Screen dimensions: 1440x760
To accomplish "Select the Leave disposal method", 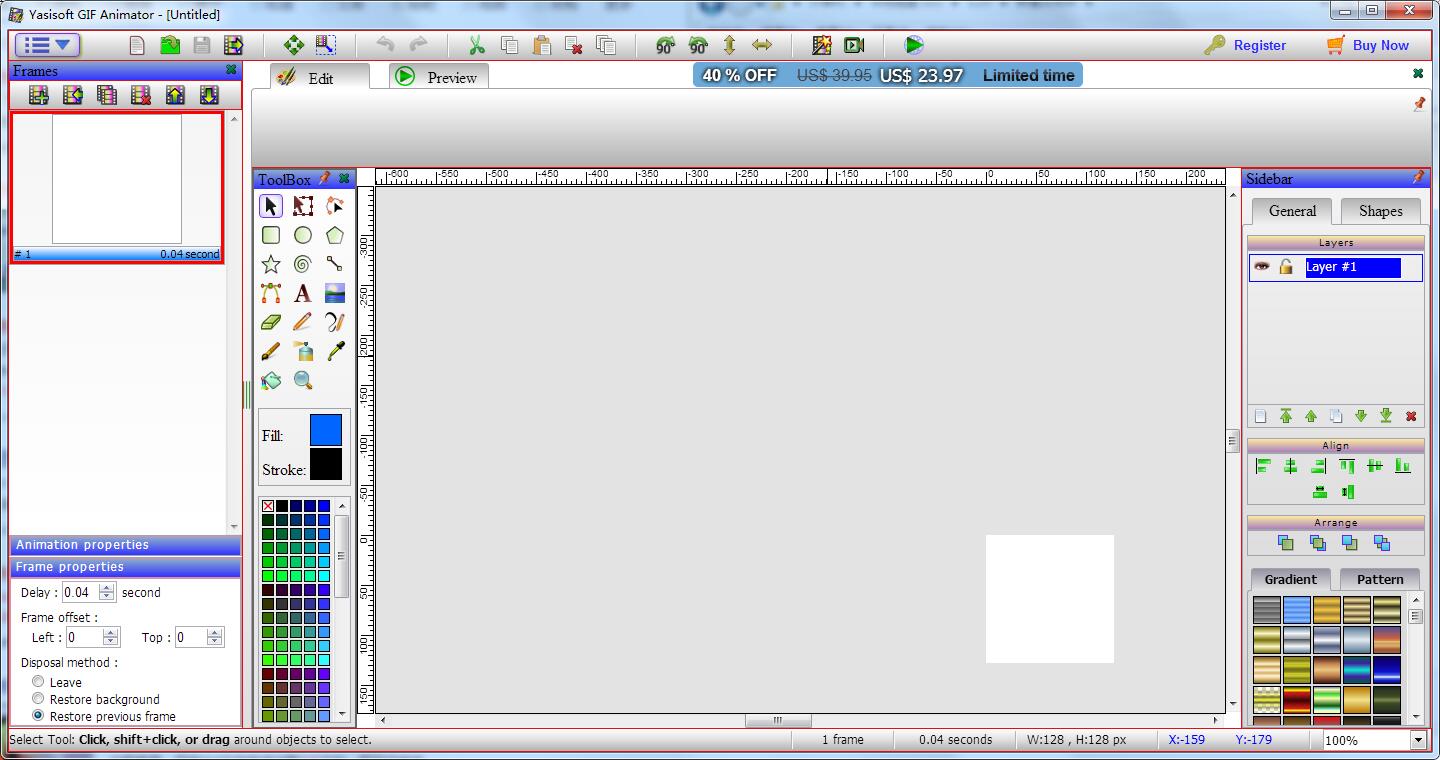I will tap(39, 682).
